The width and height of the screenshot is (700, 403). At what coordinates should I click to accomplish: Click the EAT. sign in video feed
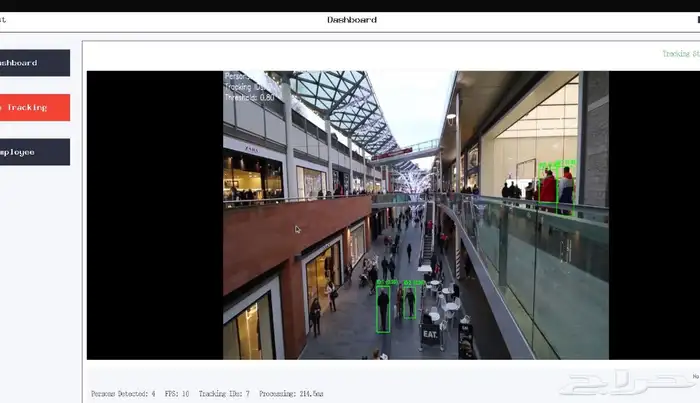click(430, 334)
